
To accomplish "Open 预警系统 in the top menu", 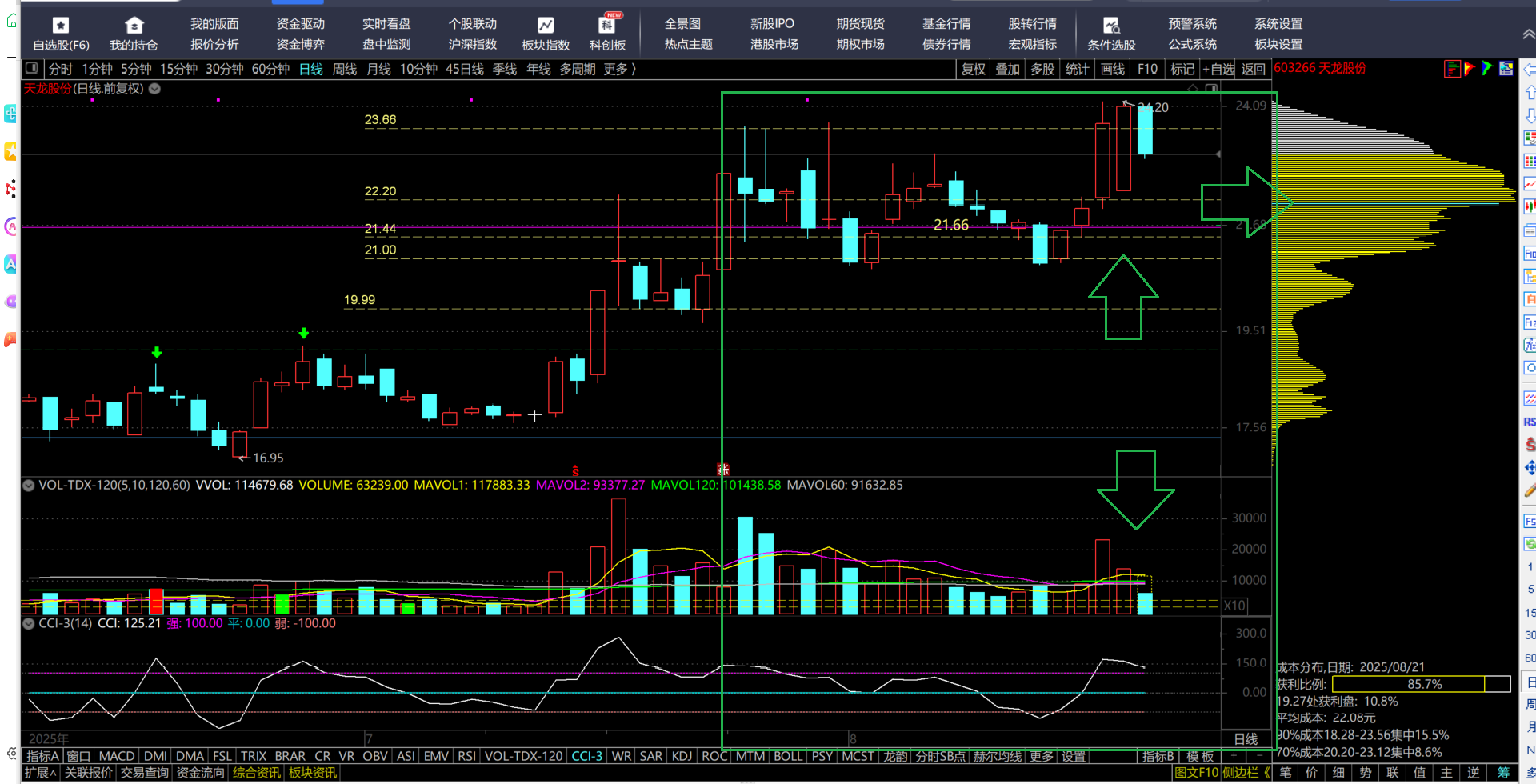I will (x=1193, y=24).
